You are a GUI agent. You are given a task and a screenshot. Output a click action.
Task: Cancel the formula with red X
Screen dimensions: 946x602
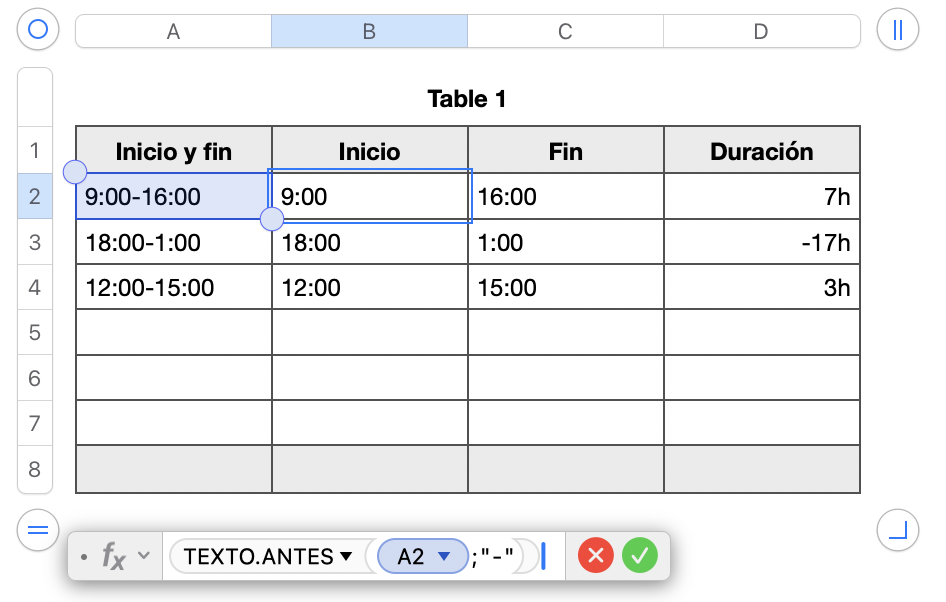pyautogui.click(x=595, y=556)
